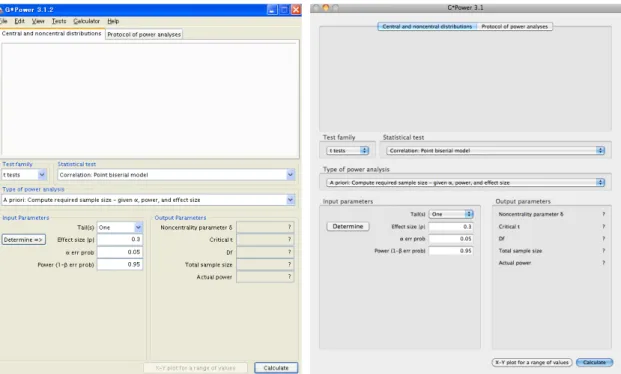Click Calculate button in Windows window

click(x=276, y=368)
